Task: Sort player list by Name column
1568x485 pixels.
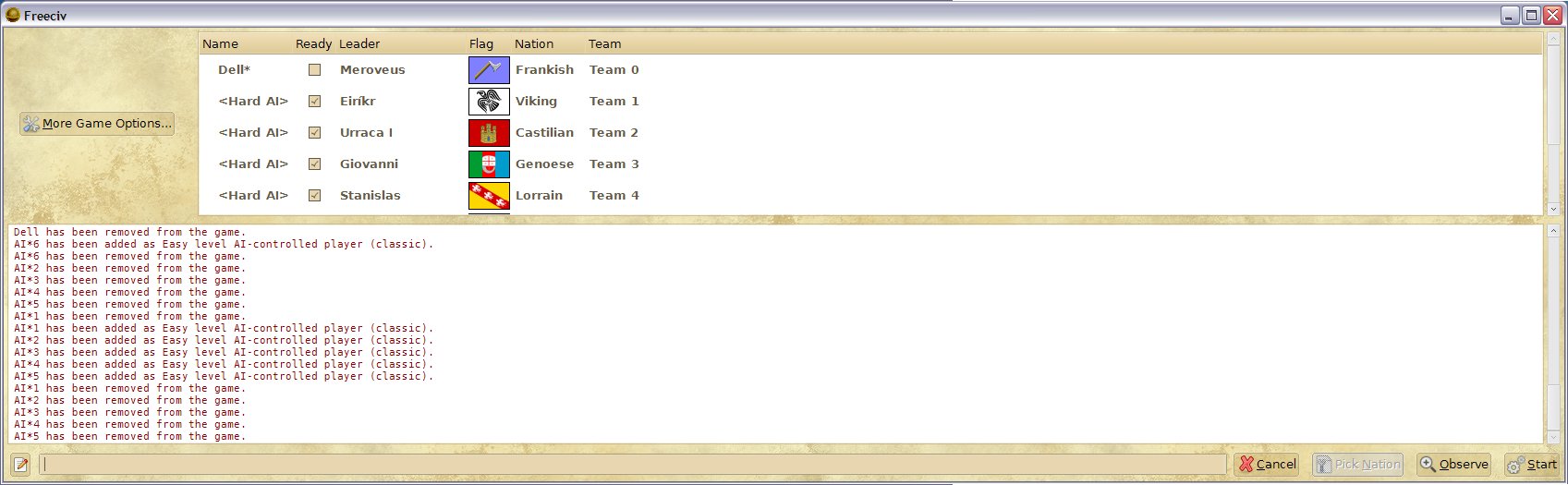Action: (220, 43)
